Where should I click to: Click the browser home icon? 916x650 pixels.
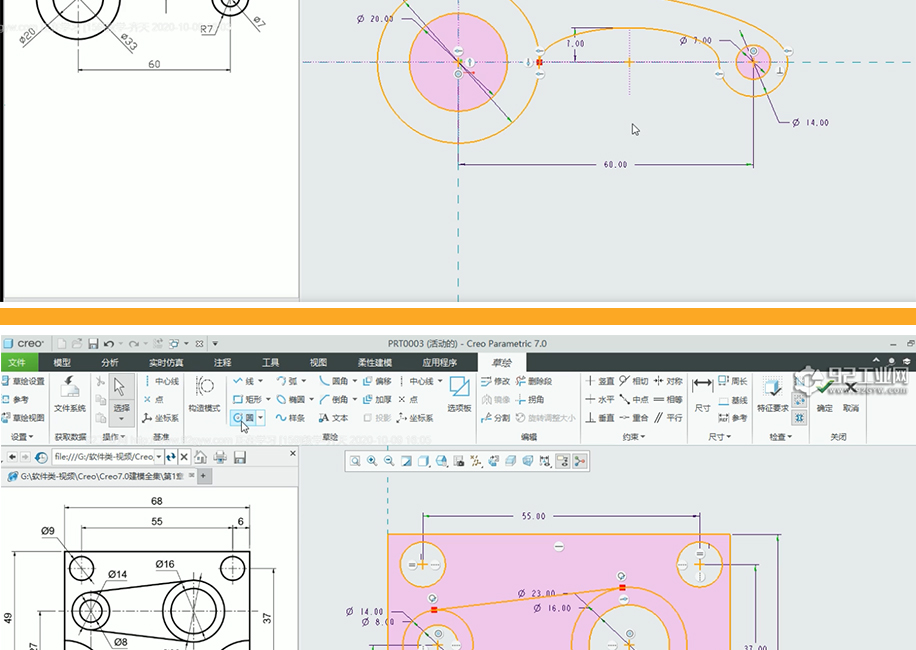point(200,457)
